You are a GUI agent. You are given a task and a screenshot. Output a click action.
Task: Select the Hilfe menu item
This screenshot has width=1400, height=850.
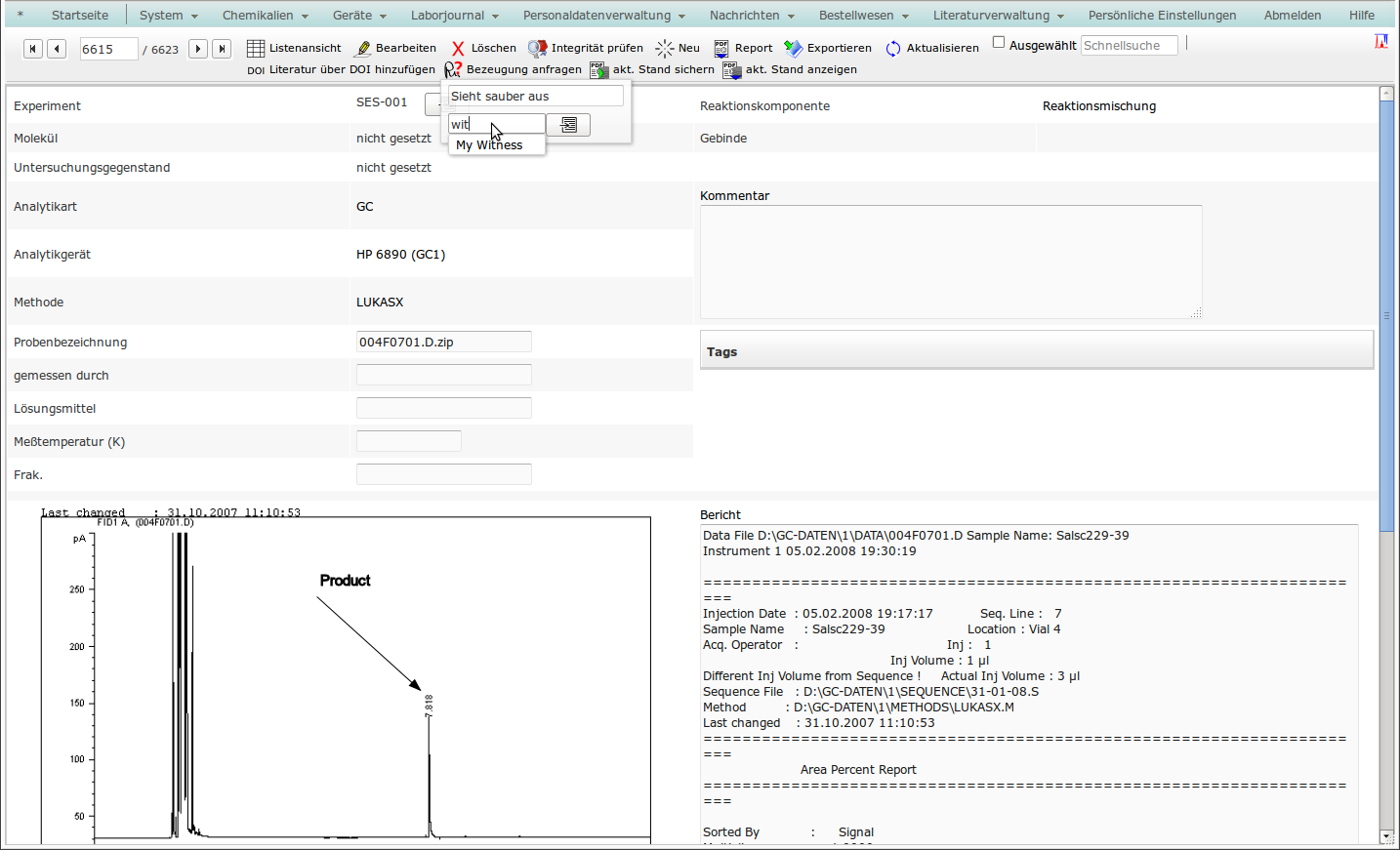1361,16
